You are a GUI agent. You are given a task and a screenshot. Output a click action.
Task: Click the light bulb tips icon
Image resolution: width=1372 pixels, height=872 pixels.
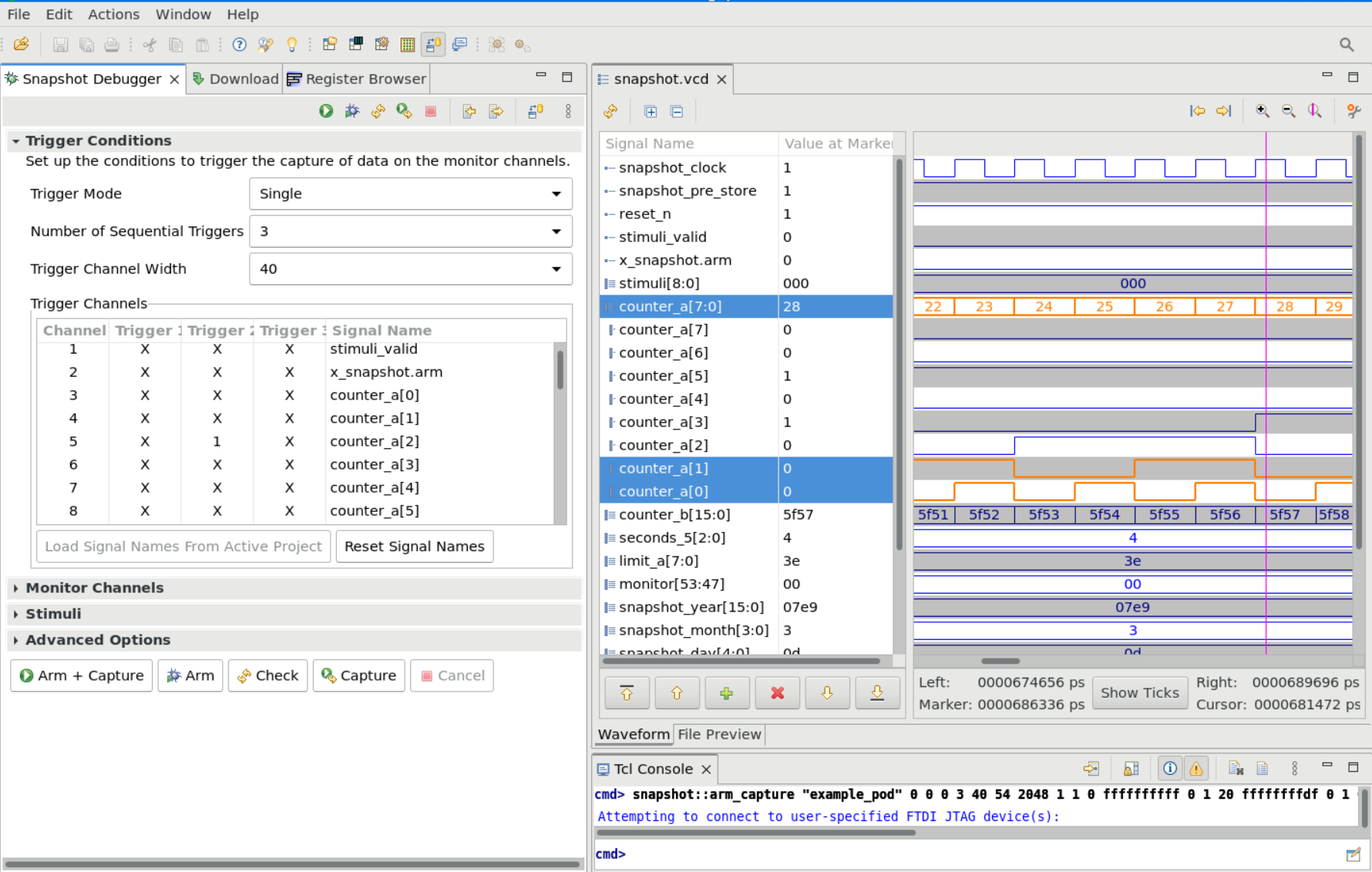[x=292, y=45]
